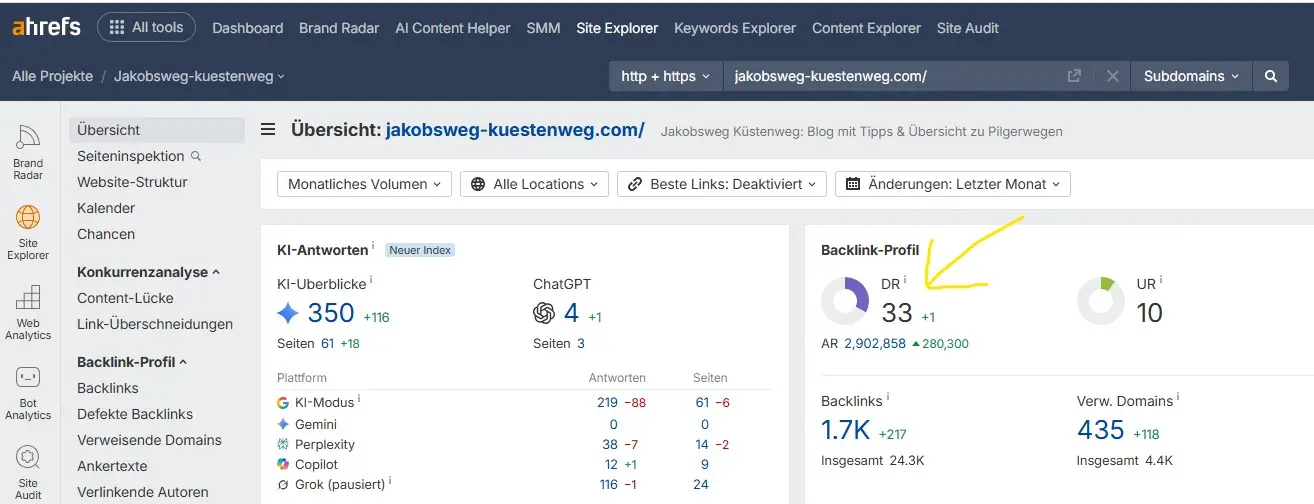Click the Grok Antworten value 116
Image resolution: width=1314 pixels, height=504 pixels.
pyautogui.click(x=607, y=484)
